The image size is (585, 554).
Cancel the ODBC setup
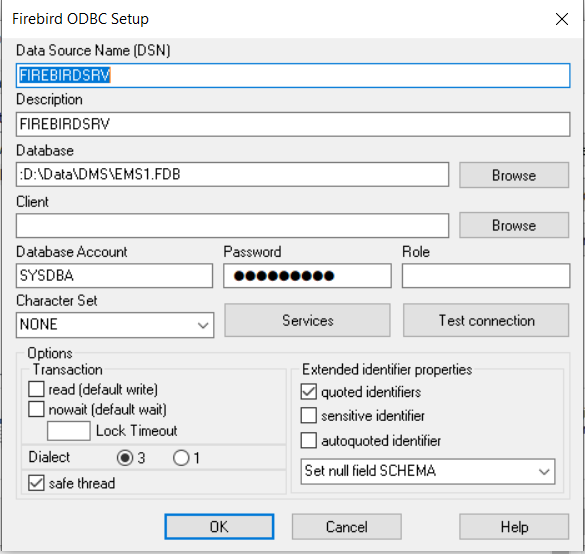(x=347, y=527)
